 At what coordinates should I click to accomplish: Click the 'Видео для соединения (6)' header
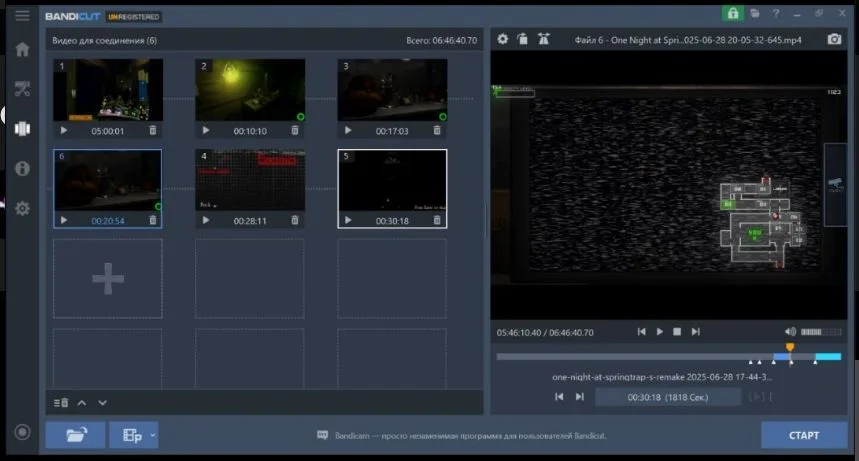click(x=104, y=41)
